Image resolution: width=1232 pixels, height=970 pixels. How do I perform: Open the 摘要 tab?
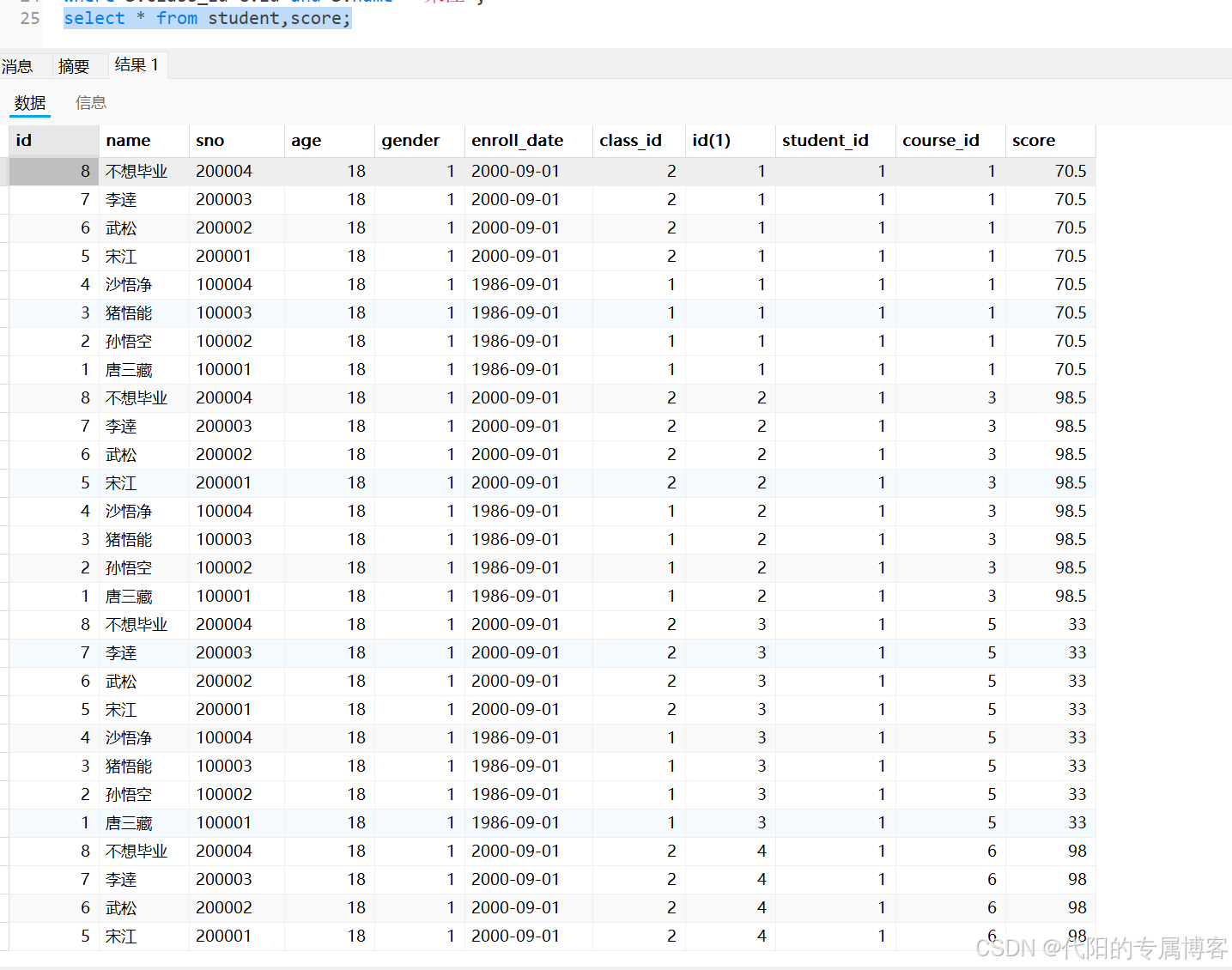tap(74, 66)
